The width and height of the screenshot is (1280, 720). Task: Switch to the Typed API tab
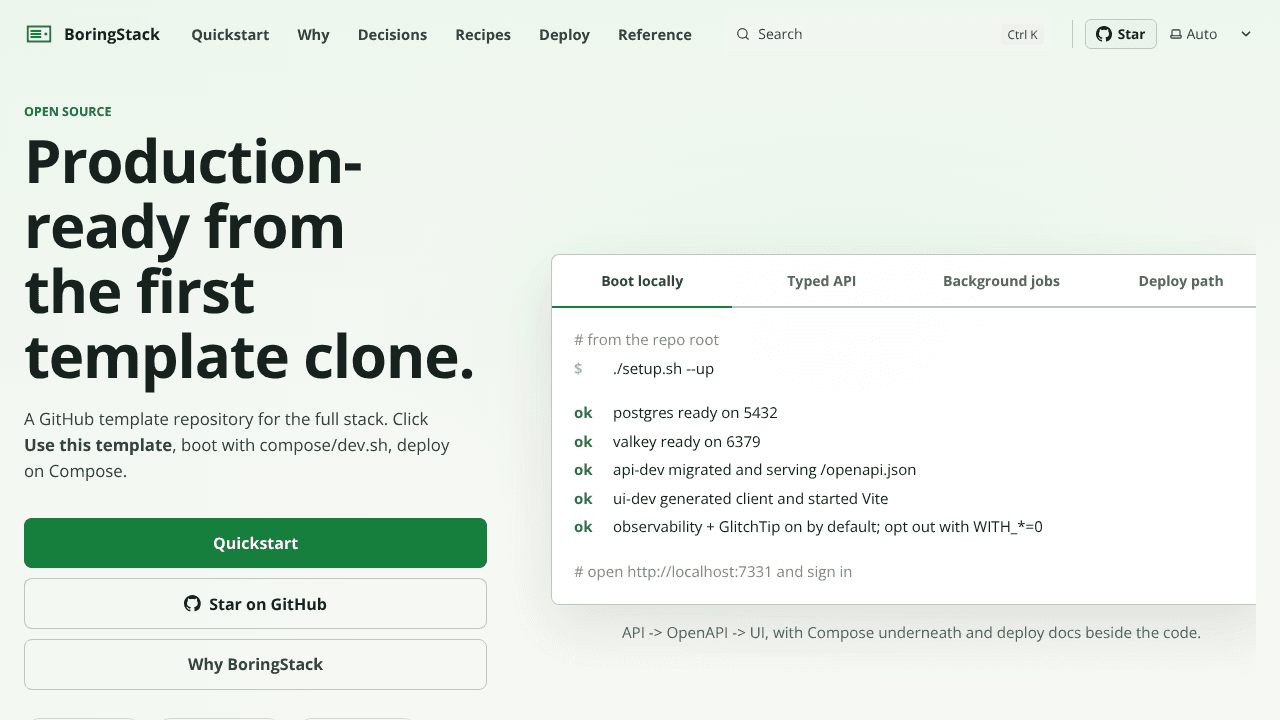click(x=821, y=281)
